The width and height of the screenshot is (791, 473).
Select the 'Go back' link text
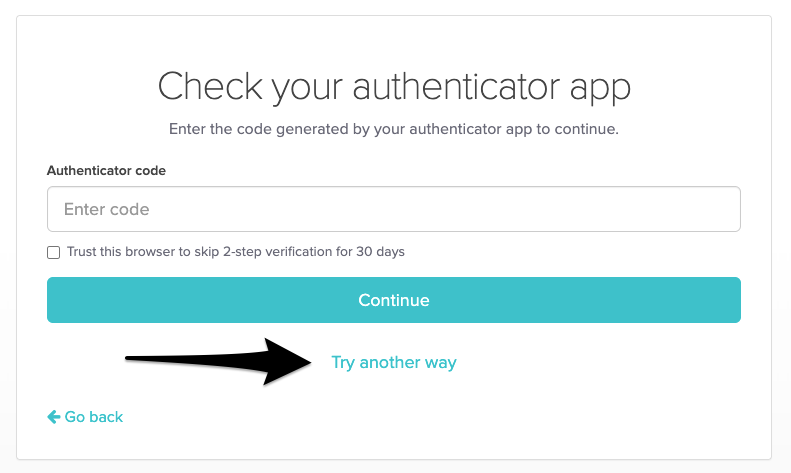coord(94,416)
